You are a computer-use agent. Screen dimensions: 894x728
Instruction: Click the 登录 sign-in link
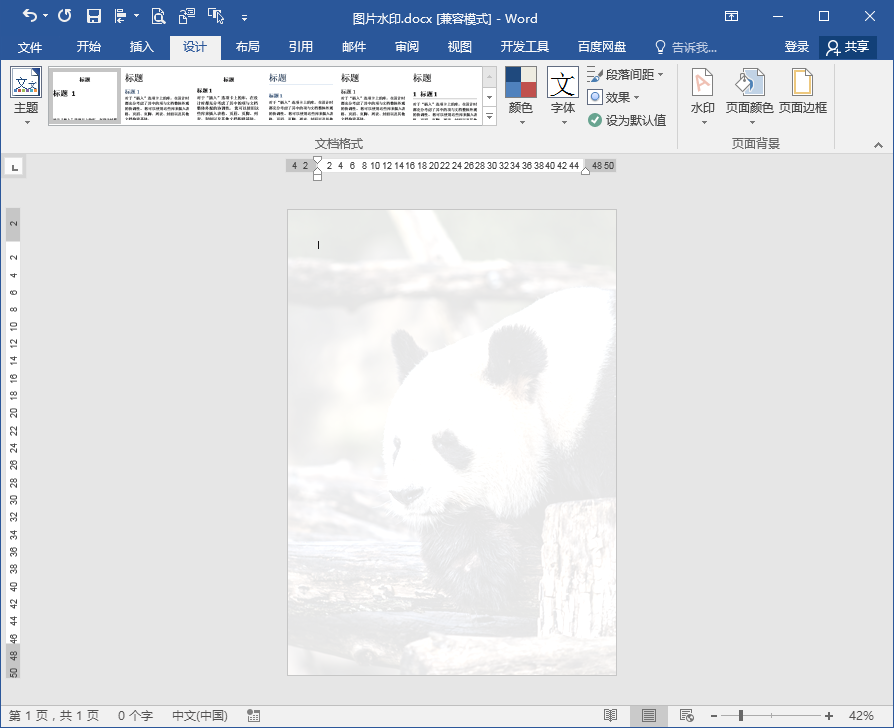797,47
